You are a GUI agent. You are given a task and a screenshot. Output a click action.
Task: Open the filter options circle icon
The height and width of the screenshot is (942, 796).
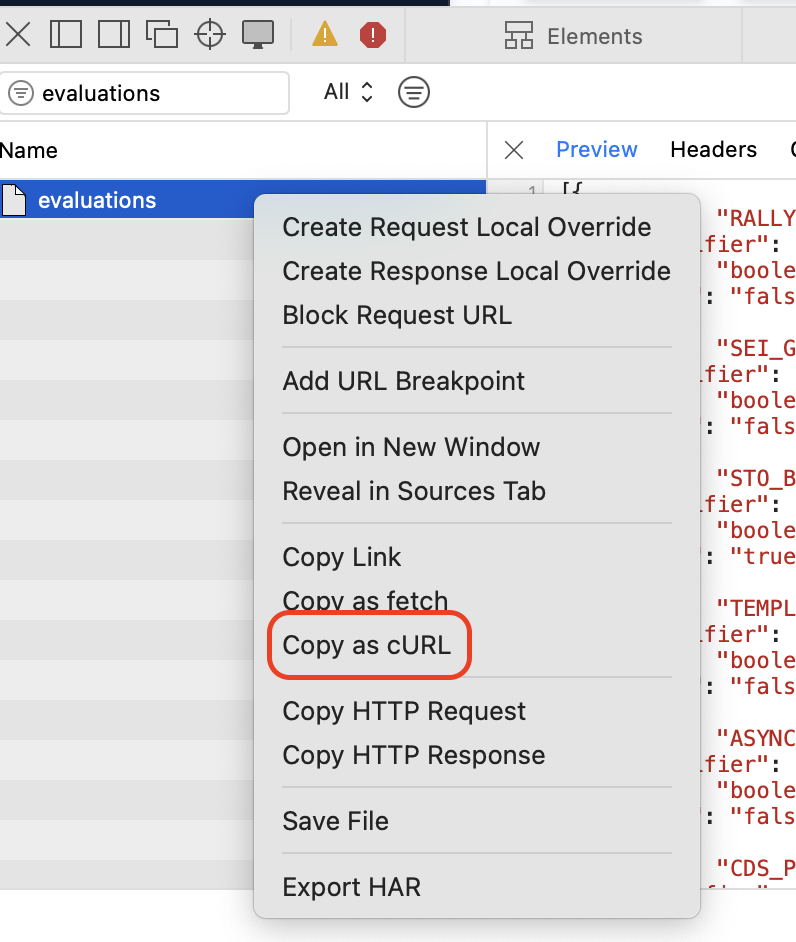(414, 93)
